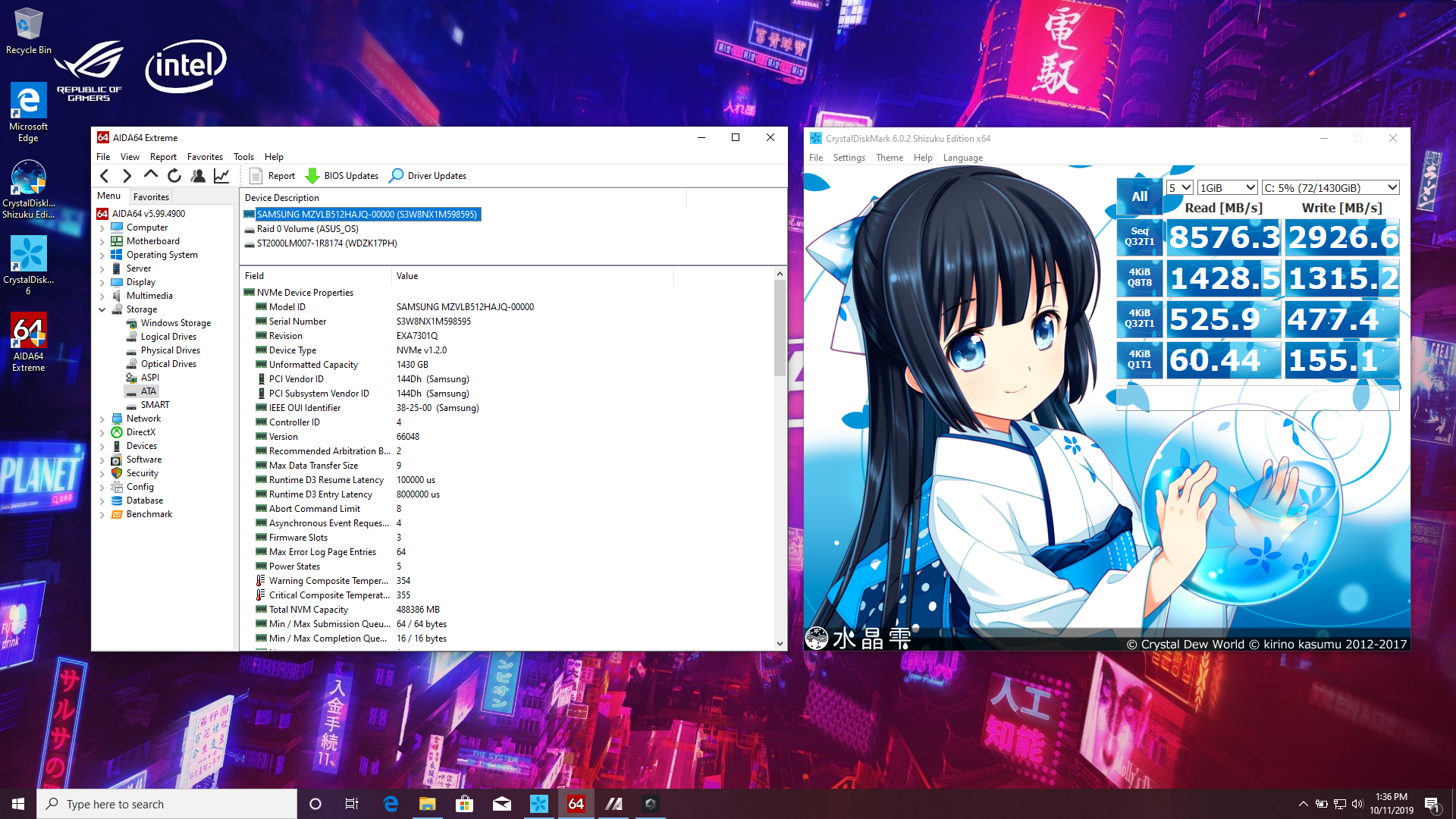Run the Seq Q32T1 test
This screenshot has width=1456, height=819.
tap(1139, 237)
